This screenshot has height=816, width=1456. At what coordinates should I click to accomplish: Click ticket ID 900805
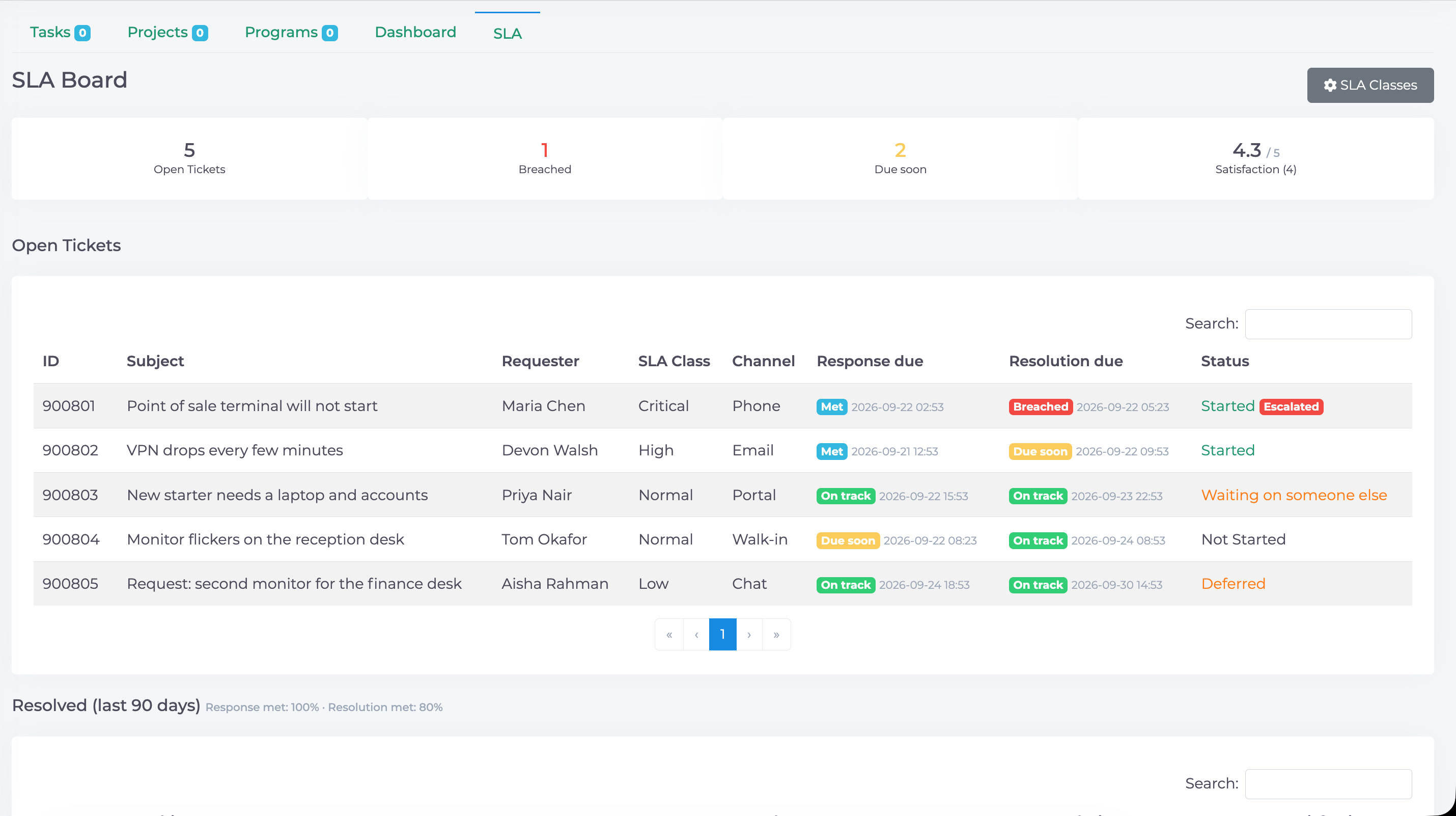pyautogui.click(x=70, y=584)
